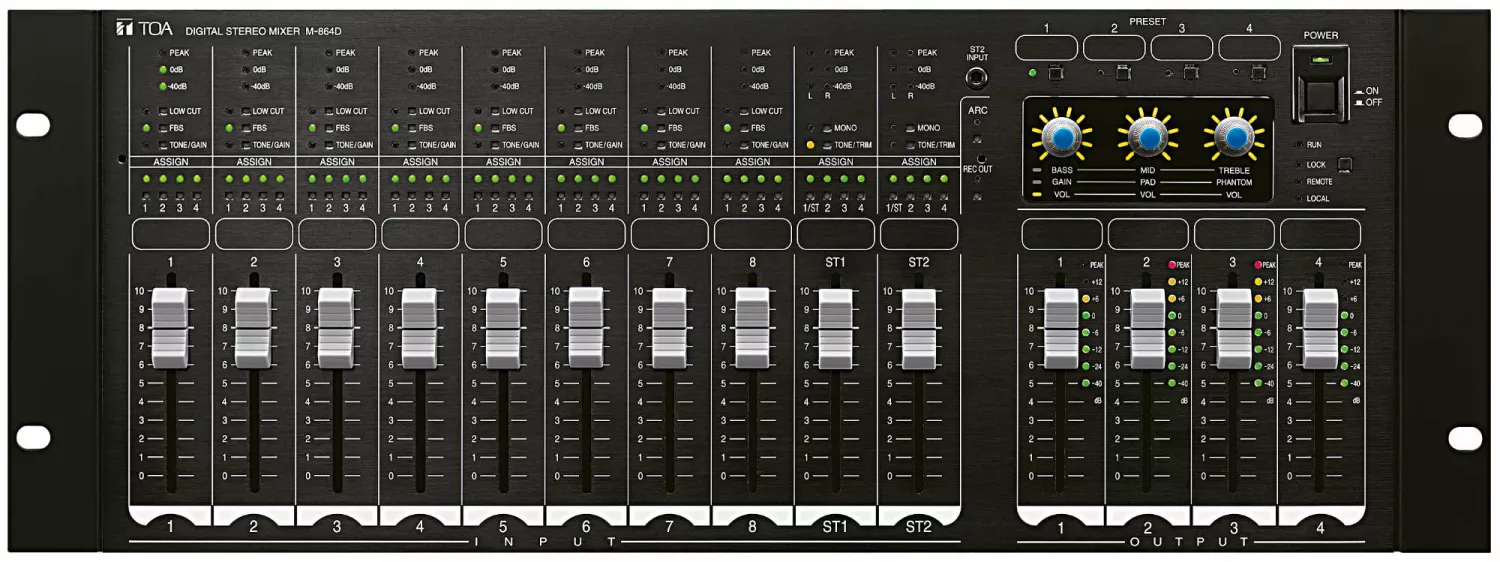Viewport: 1500px width, 562px height.
Task: Click the Mid/Pad/Vol rotary knob
Action: (1150, 136)
